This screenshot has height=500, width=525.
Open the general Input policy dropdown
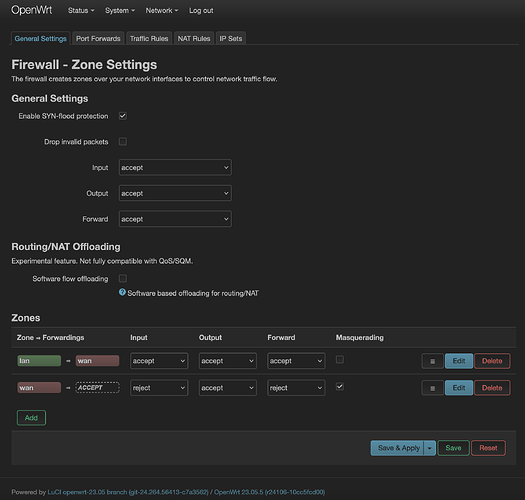tap(175, 167)
